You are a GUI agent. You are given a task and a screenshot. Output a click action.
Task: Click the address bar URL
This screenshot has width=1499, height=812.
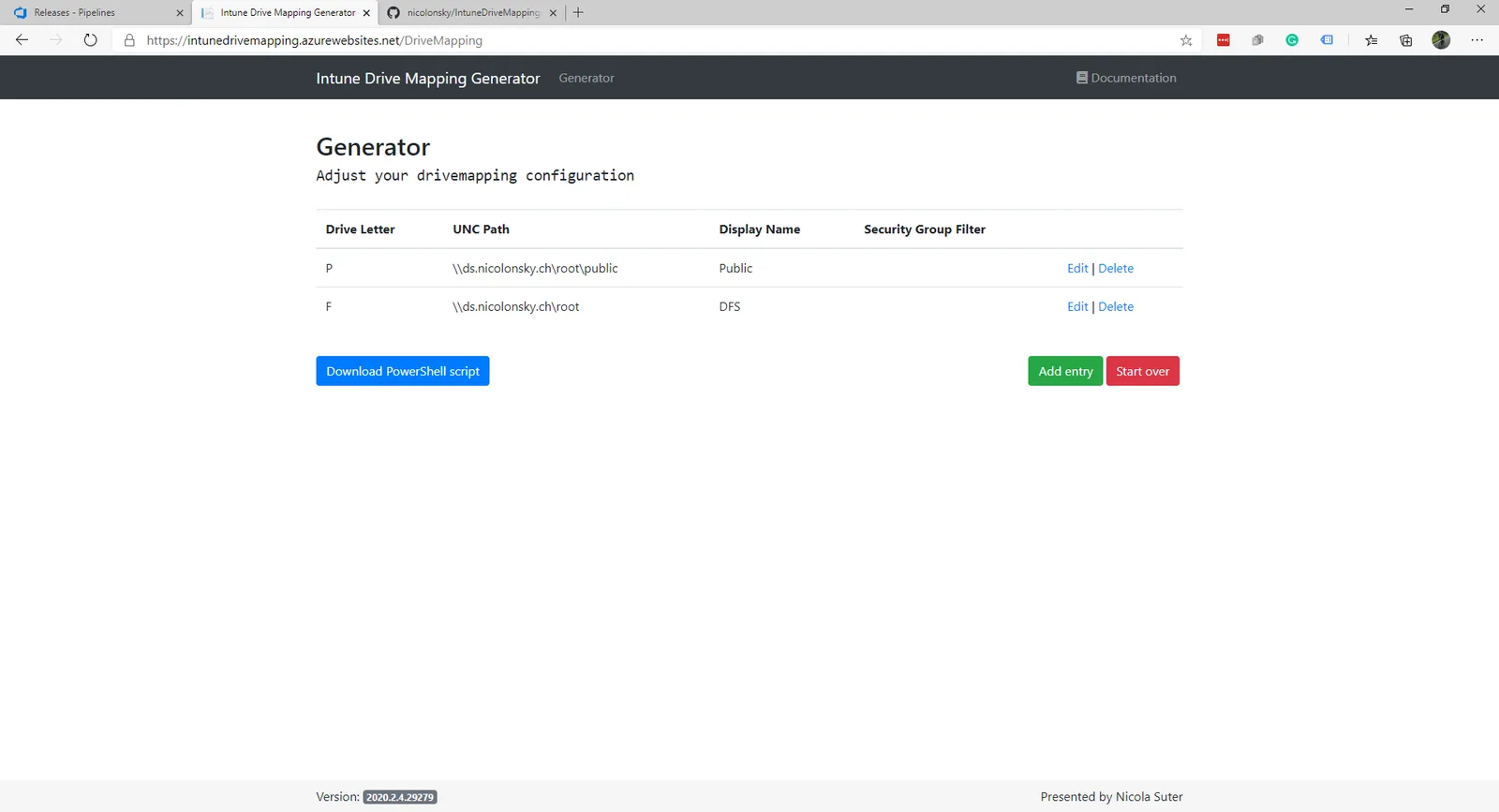pyautogui.click(x=314, y=40)
